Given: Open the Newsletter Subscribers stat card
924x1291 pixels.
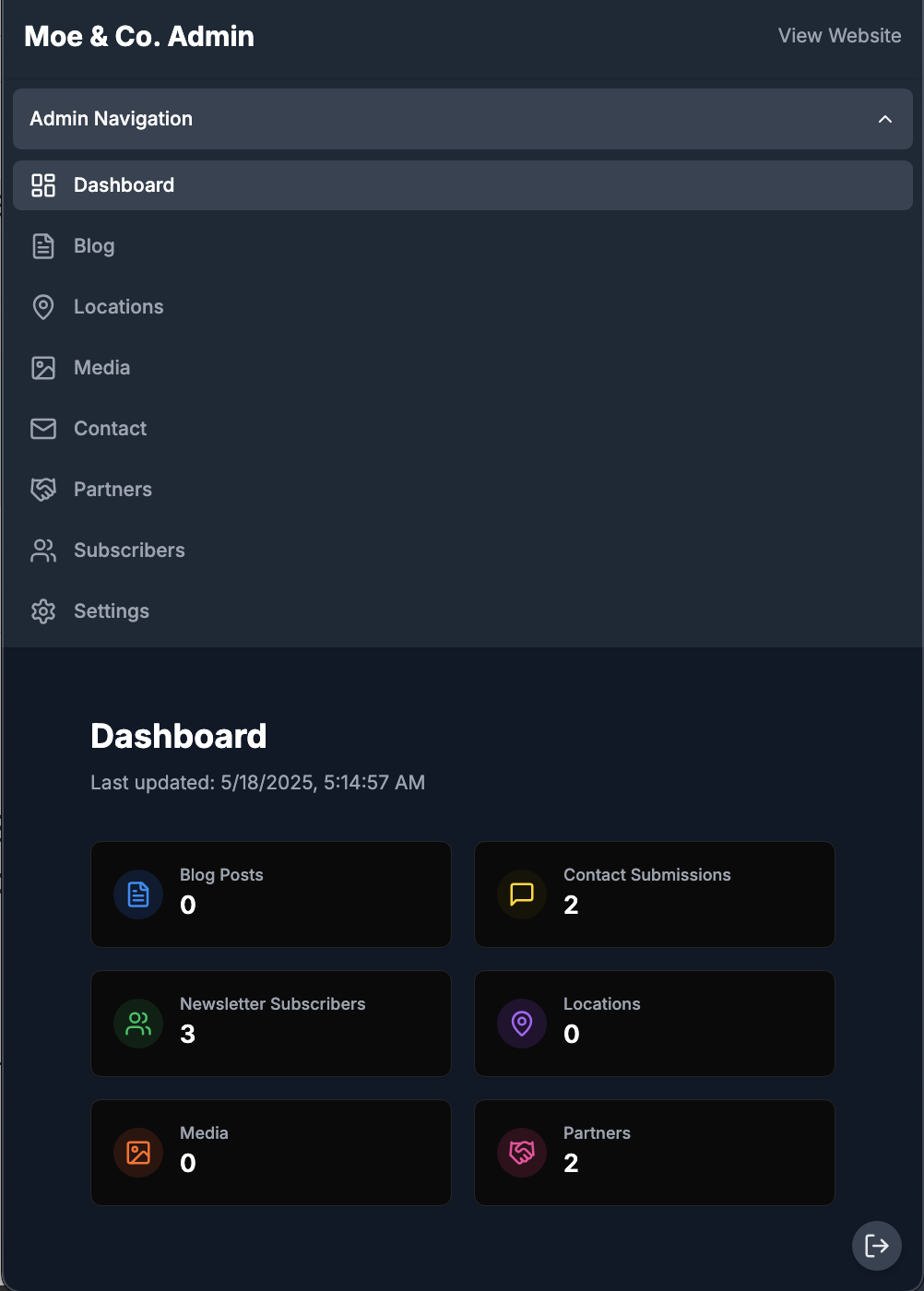Looking at the screenshot, I should point(271,1024).
